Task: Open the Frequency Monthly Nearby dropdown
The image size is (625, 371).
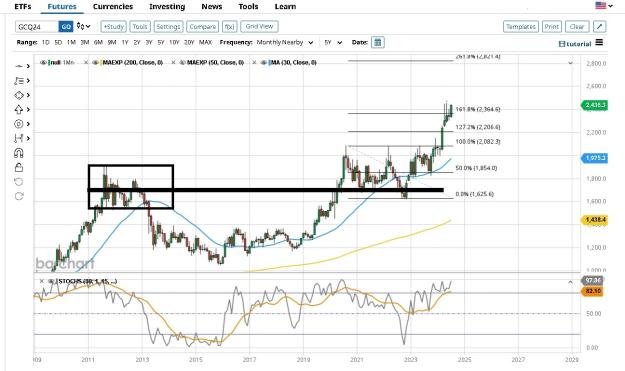Action: (285, 42)
